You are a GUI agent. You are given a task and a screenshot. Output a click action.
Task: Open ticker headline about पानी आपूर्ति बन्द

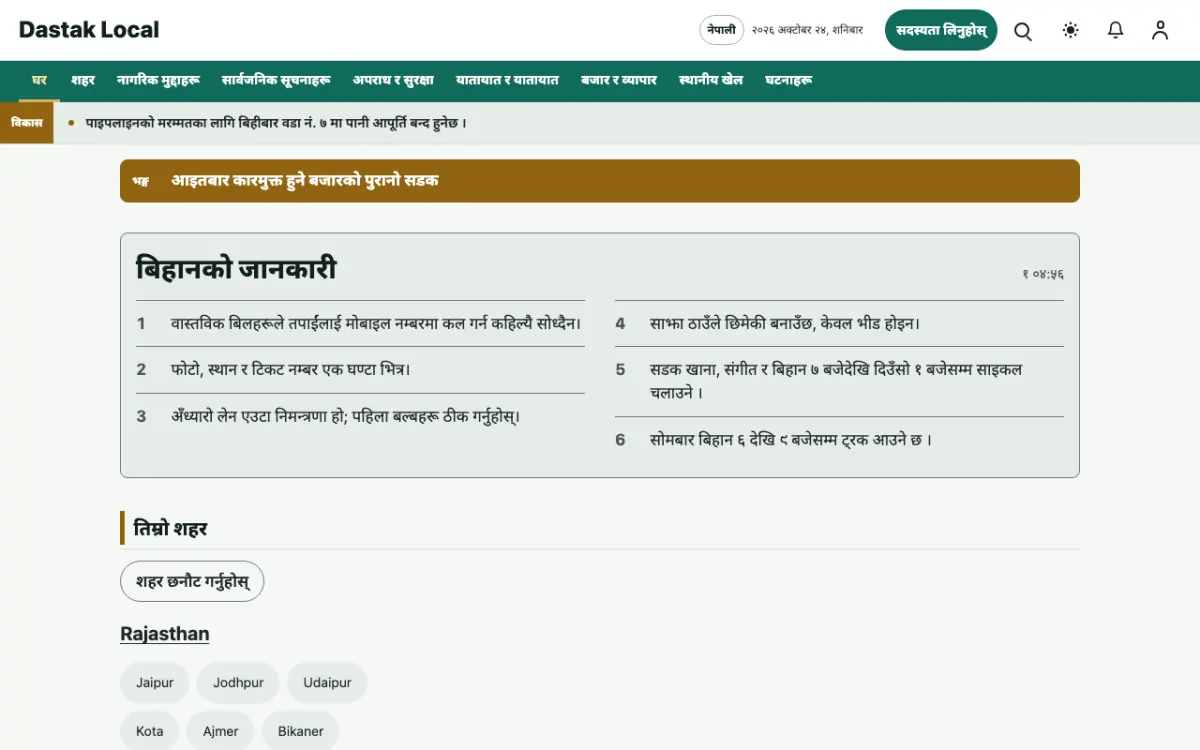click(276, 123)
